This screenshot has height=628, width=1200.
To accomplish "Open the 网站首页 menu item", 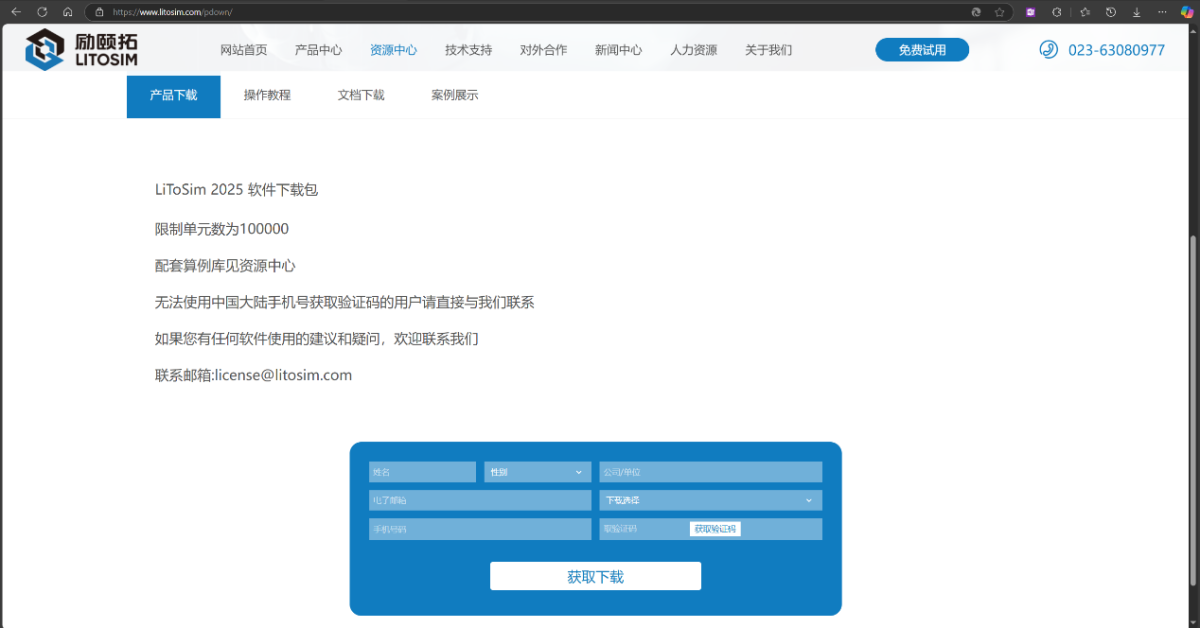I will (243, 50).
